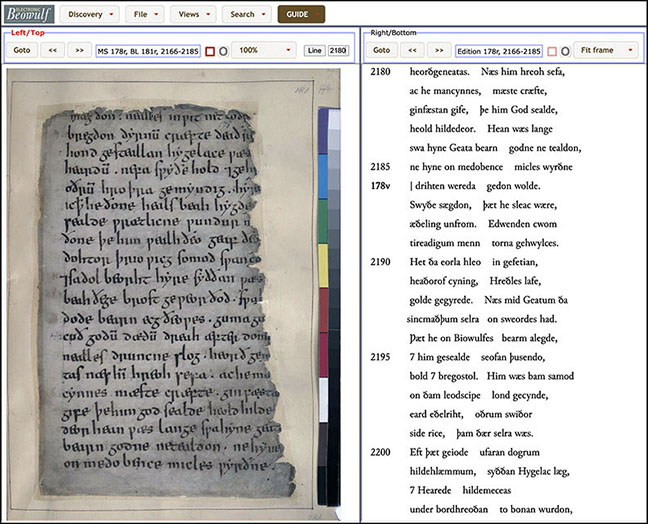Open the Fit frame dropdown
This screenshot has height=524, width=648.
[606, 50]
